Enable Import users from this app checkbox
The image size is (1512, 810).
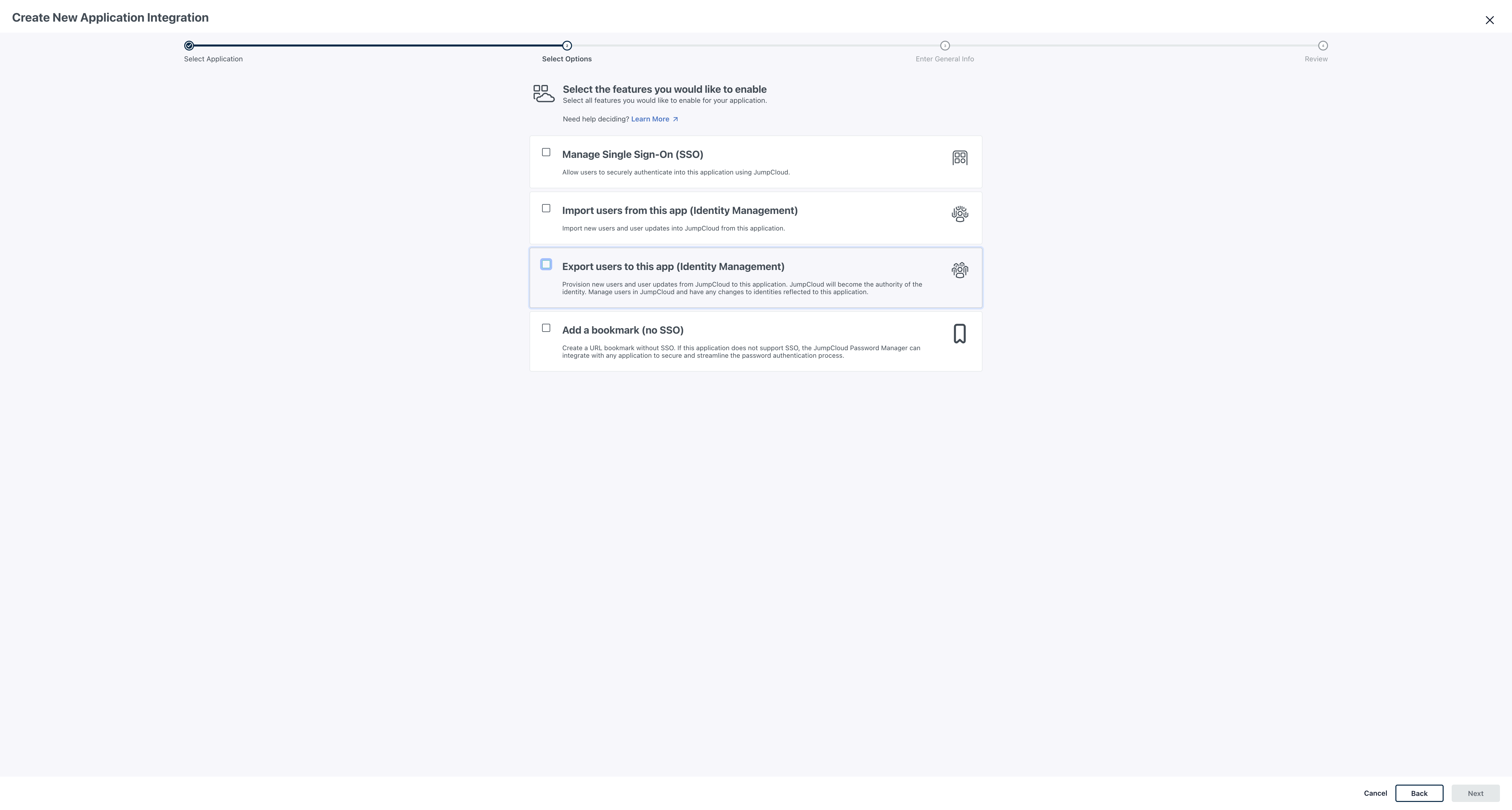pyautogui.click(x=546, y=208)
